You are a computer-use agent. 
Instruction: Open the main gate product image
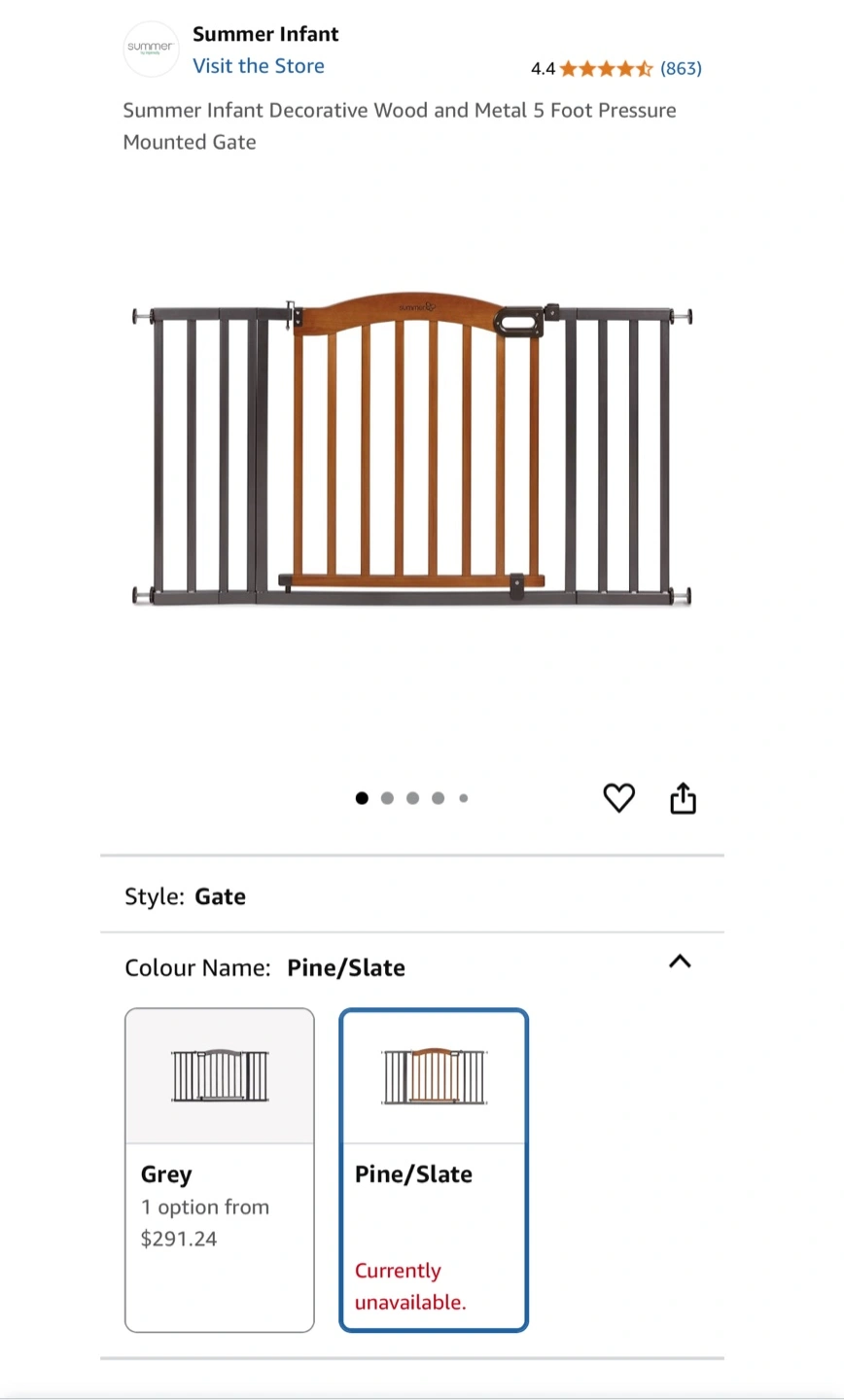[411, 455]
